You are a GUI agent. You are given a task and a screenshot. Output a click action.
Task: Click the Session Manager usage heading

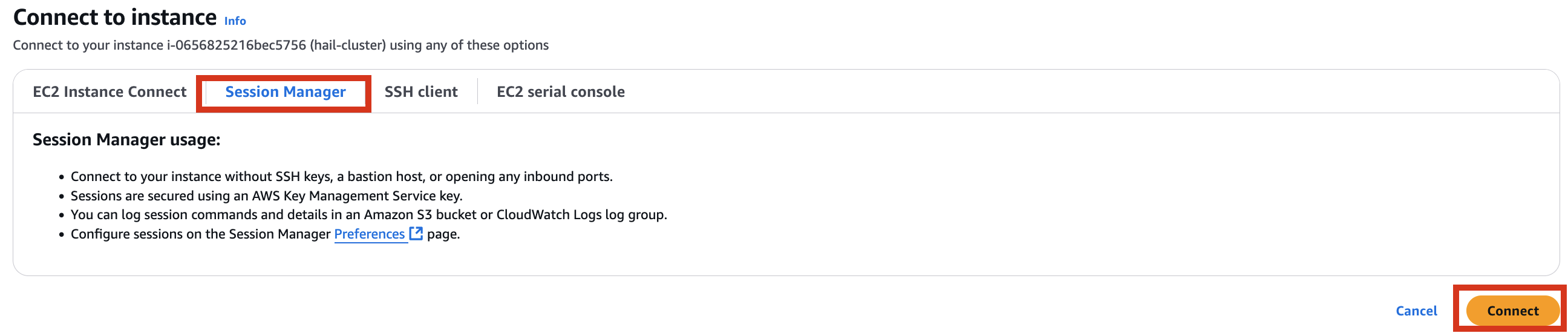click(126, 140)
